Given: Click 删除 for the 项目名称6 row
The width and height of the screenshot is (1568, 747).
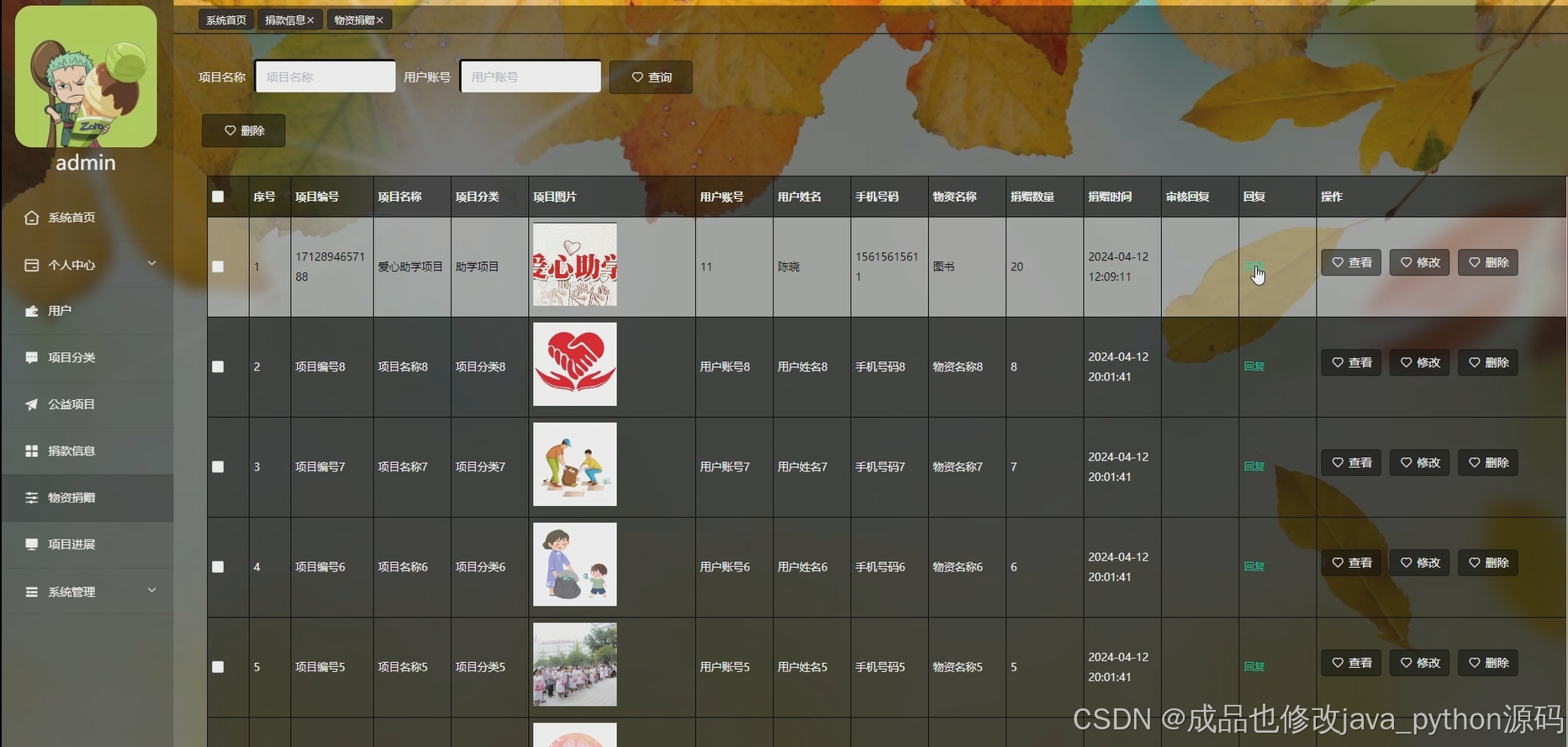Looking at the screenshot, I should tap(1488, 562).
